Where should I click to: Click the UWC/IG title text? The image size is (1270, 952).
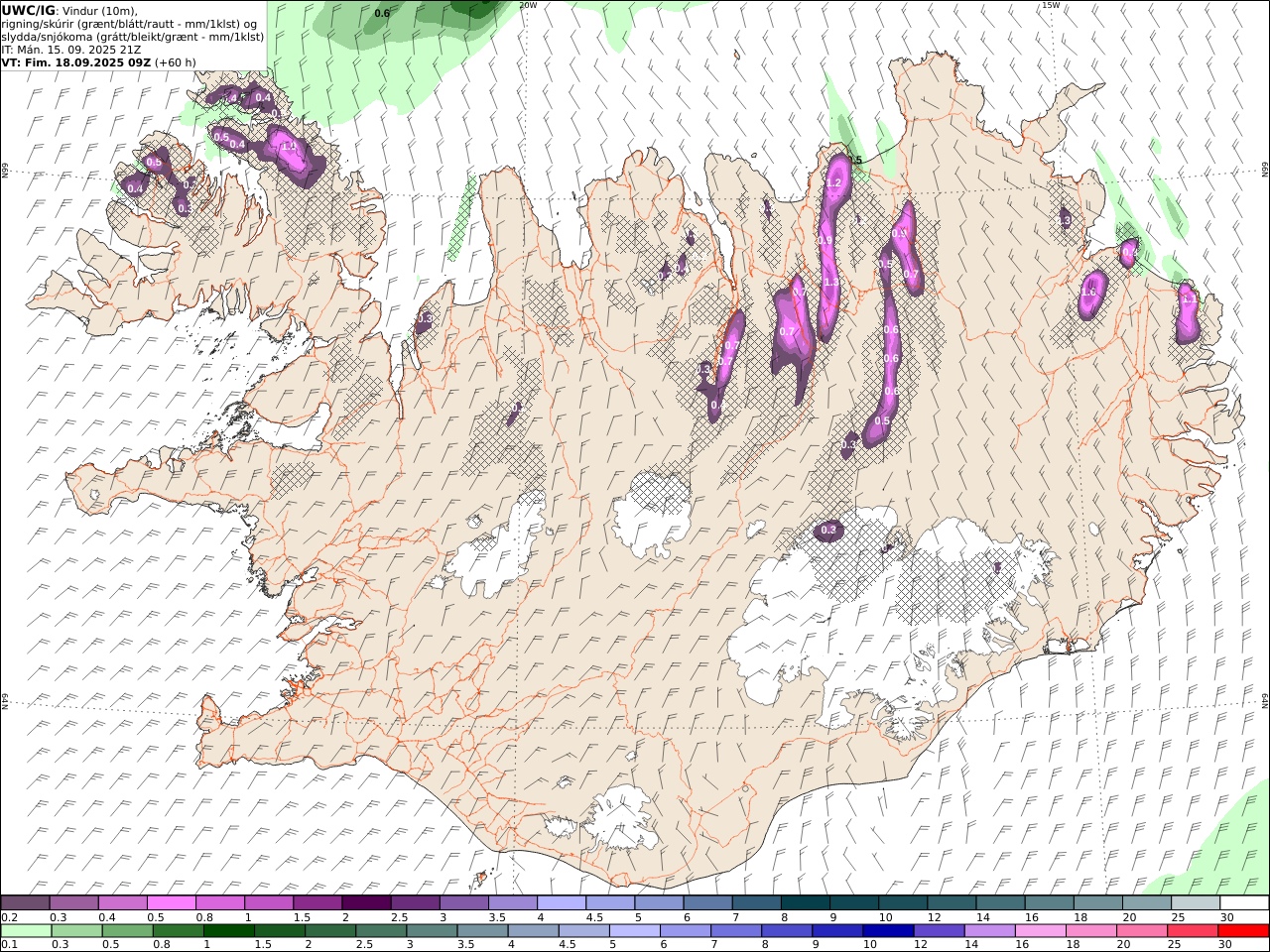point(29,10)
